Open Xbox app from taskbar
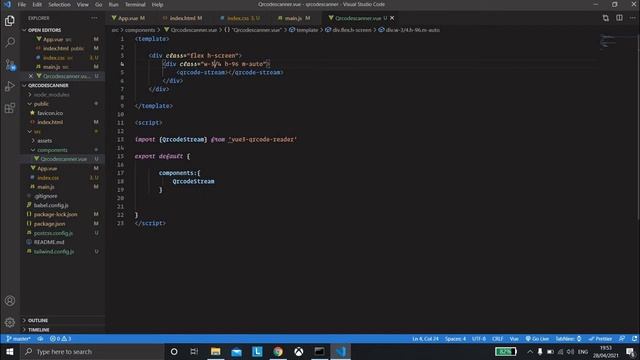Viewport: 640px width, 360px height. (x=299, y=351)
